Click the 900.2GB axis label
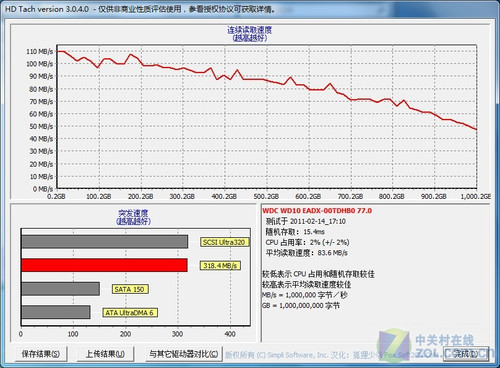This screenshot has height=368, width=500. 434,196
